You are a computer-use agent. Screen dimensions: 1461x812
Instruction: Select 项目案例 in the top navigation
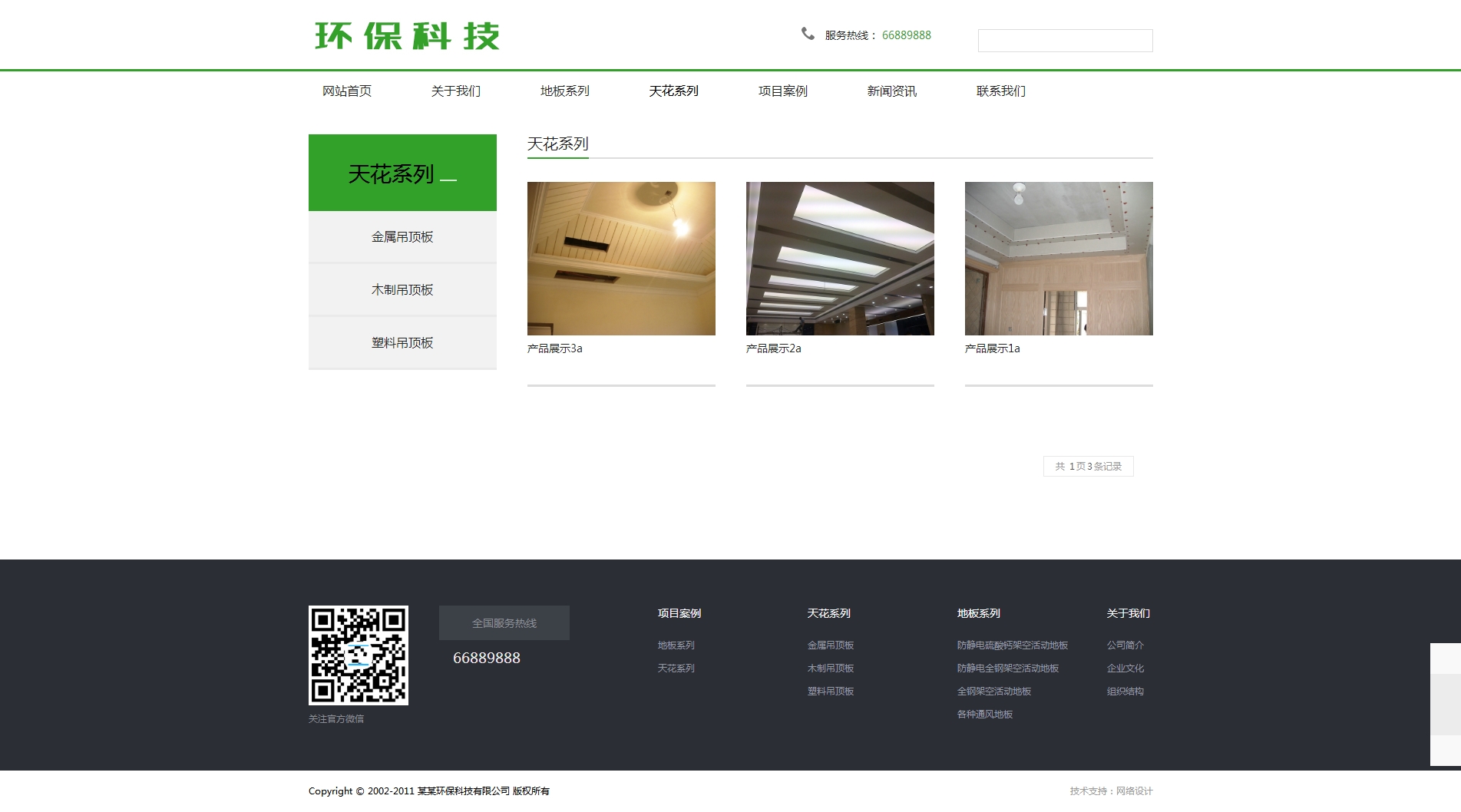(783, 91)
